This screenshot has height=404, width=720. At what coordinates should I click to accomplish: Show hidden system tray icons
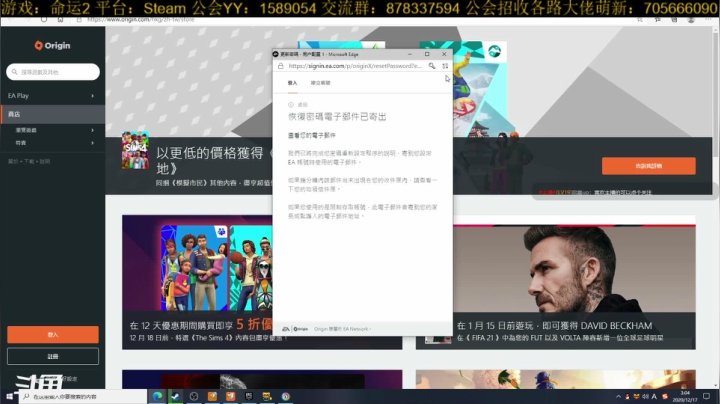click(x=619, y=396)
